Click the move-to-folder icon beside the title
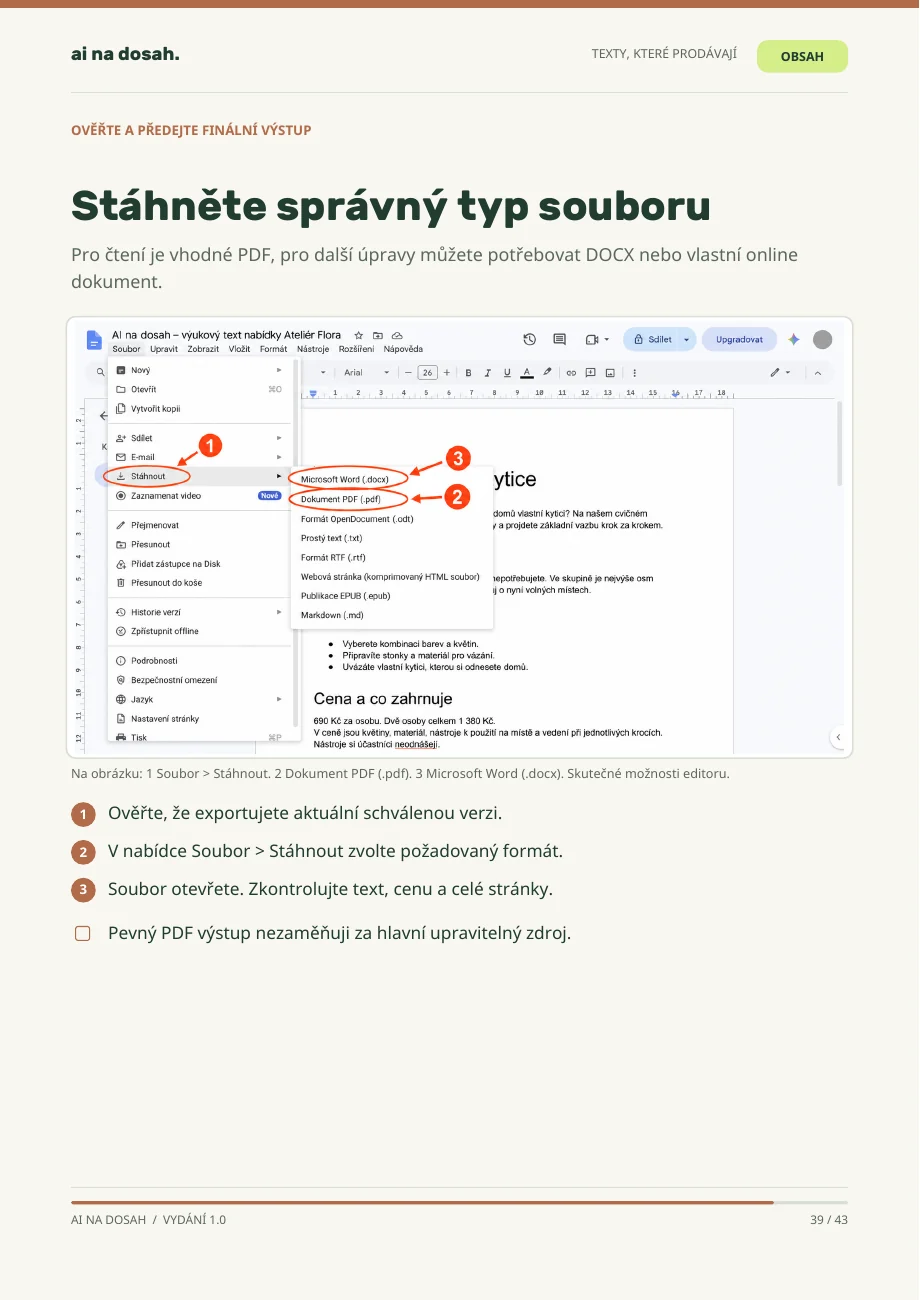Viewport: 920px width, 1300px height. tap(378, 335)
